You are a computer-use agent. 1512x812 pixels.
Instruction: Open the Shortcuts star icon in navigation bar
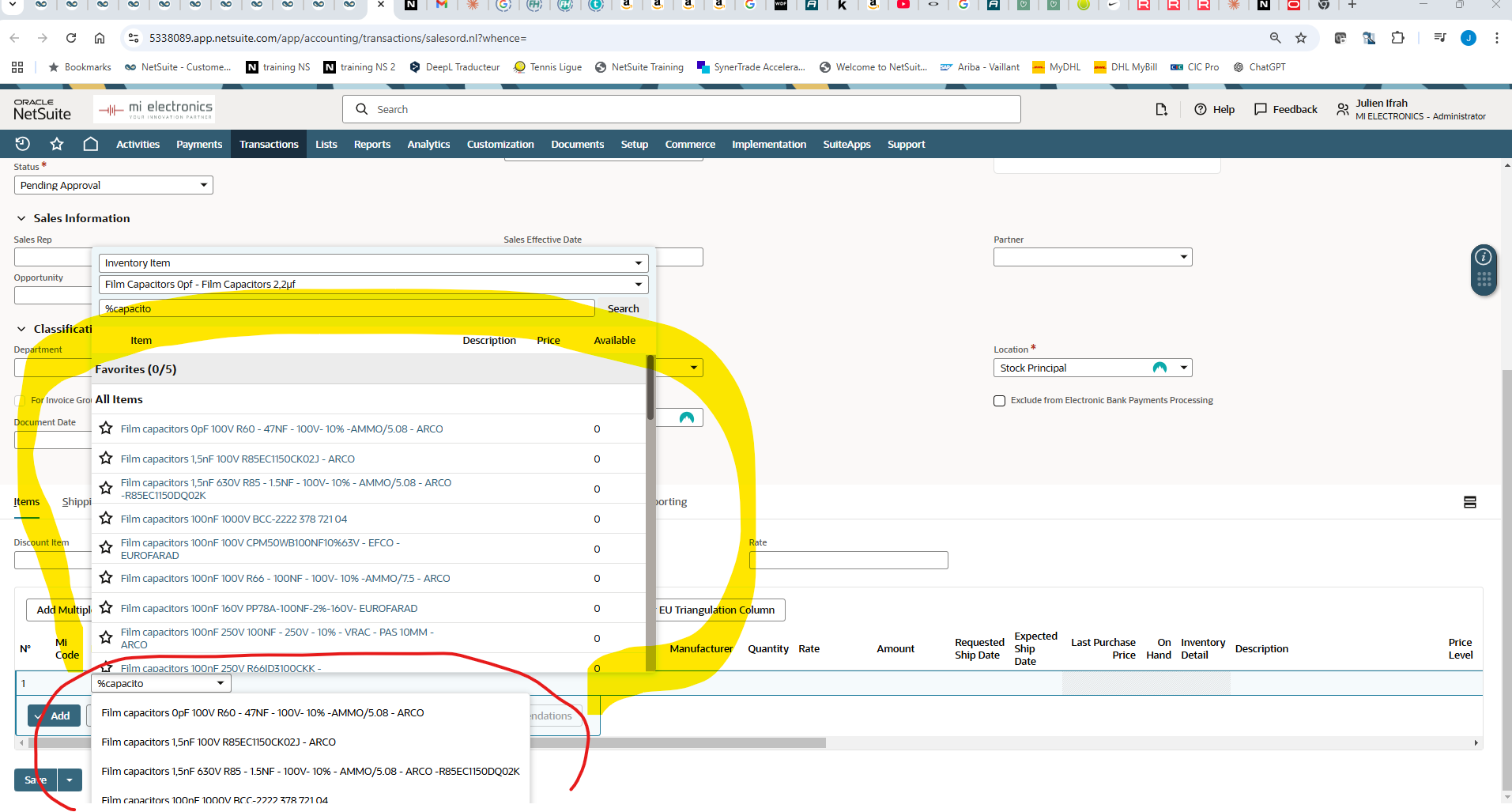click(56, 144)
